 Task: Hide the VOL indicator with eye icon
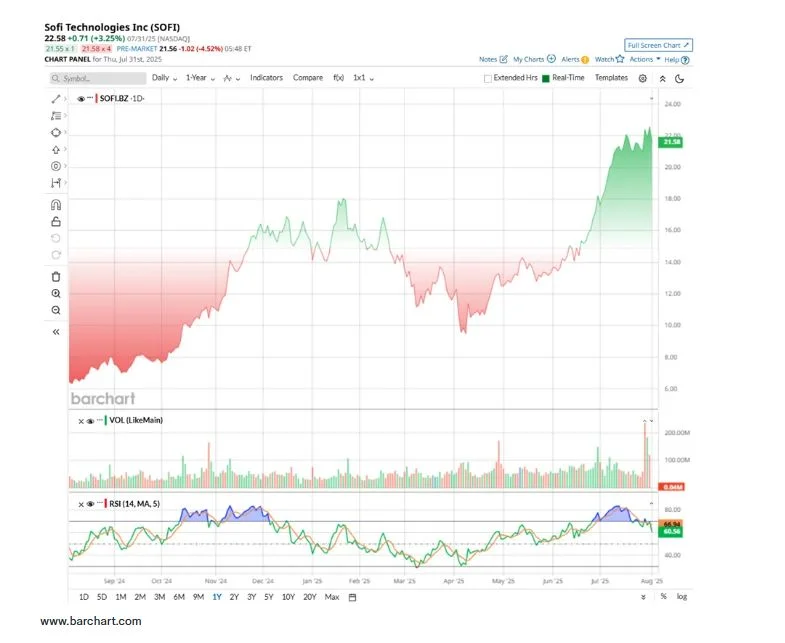click(x=90, y=421)
